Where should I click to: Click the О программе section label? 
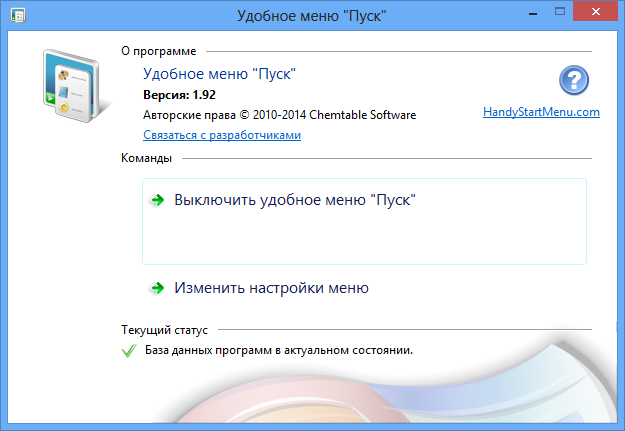tap(159, 51)
